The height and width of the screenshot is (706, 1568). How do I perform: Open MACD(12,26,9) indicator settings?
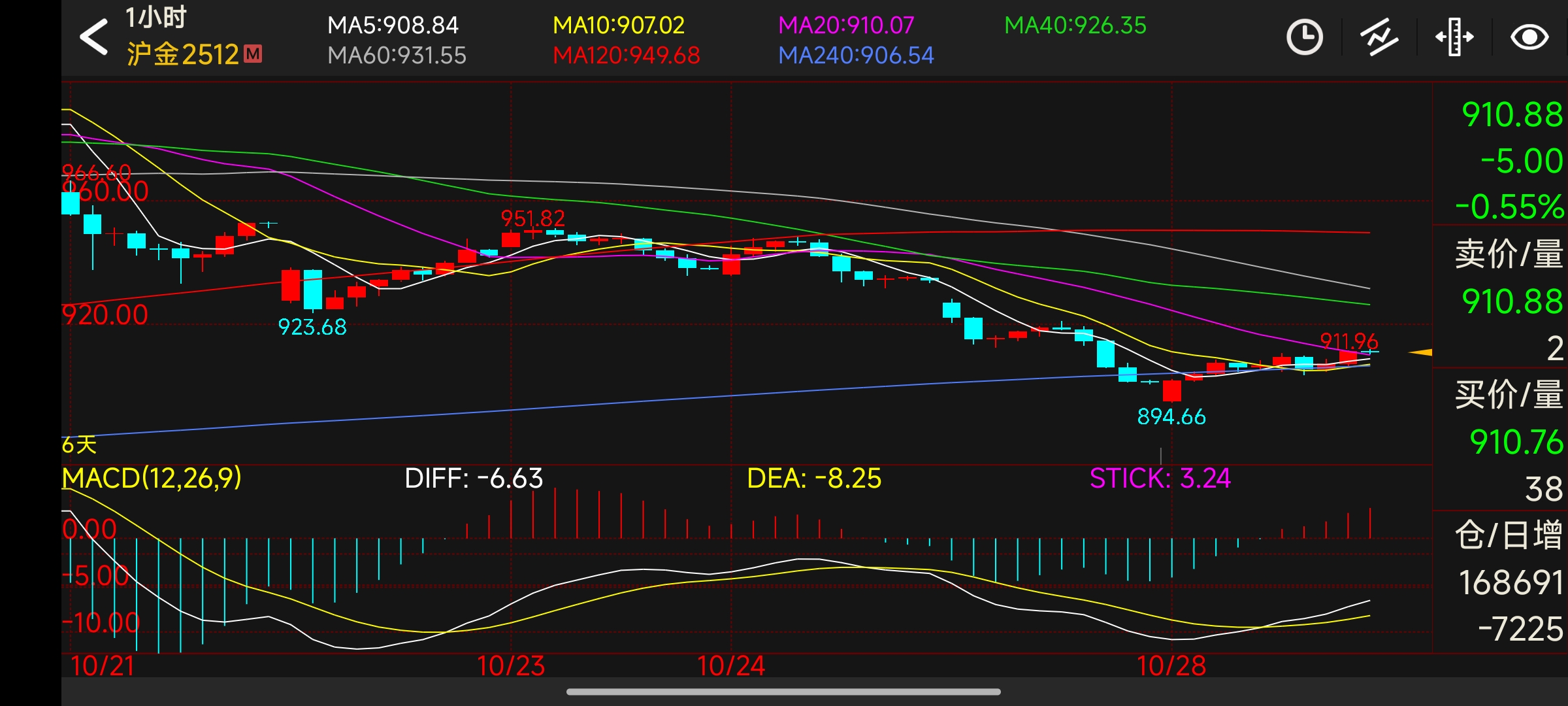click(x=152, y=479)
